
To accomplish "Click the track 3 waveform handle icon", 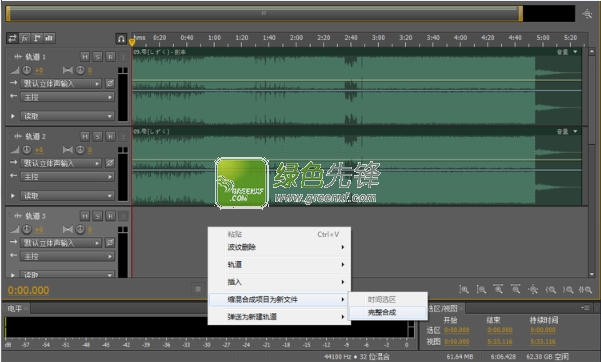I will [18, 216].
